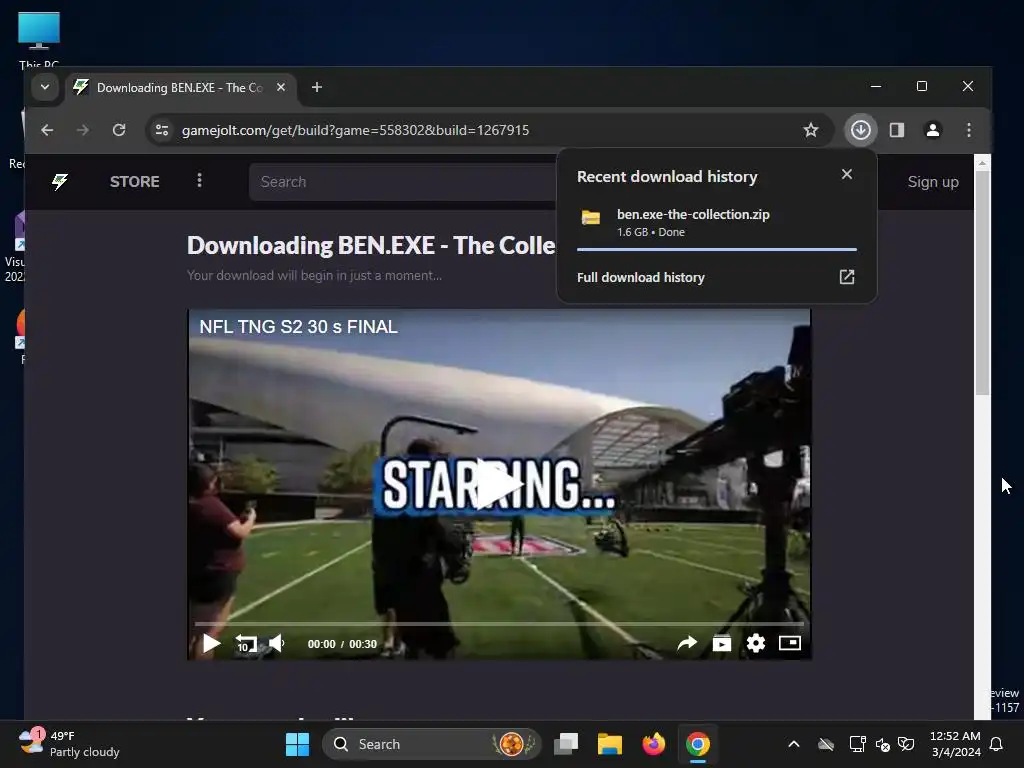Open the Chrome tab search dropdown

click(44, 87)
